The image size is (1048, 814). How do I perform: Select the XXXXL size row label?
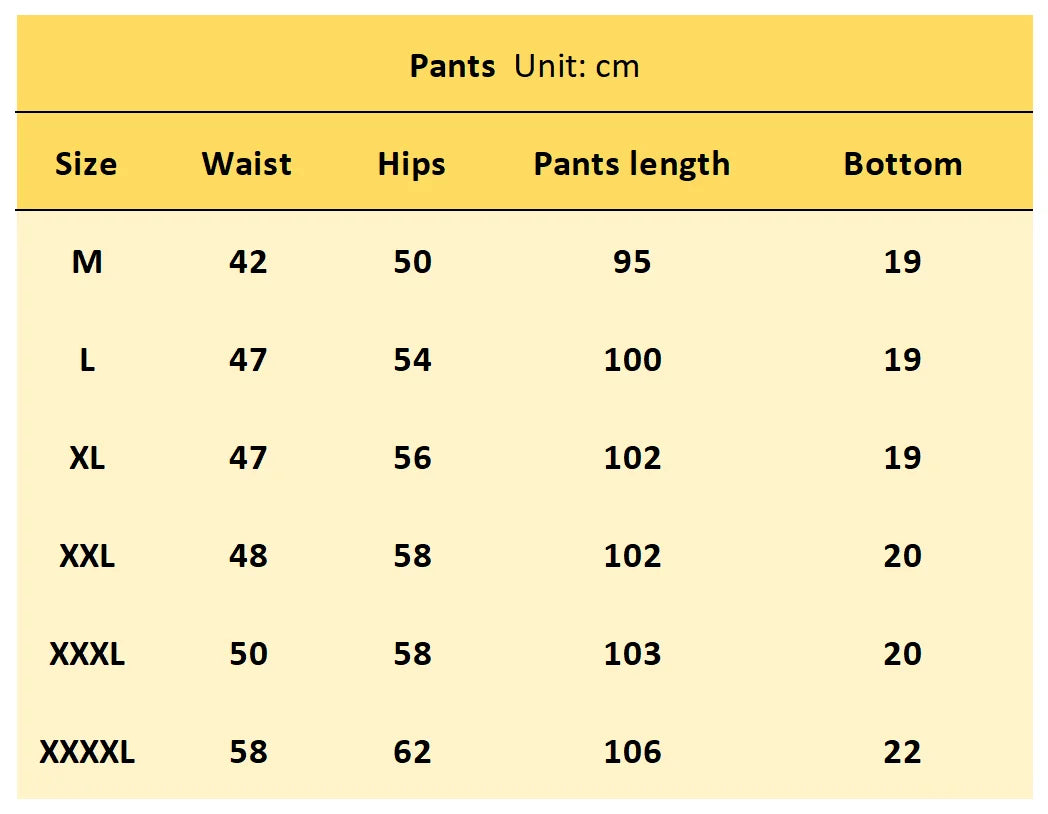coord(87,752)
